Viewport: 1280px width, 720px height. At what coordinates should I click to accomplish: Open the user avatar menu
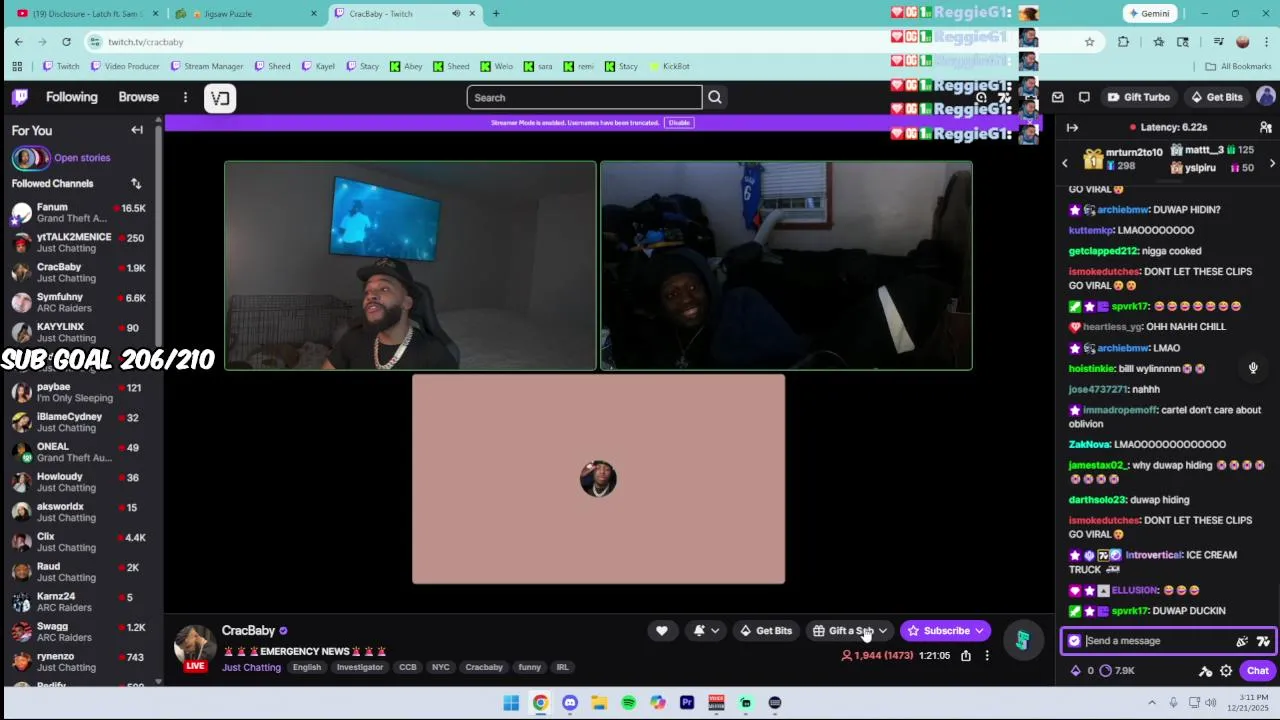[x=1266, y=96]
